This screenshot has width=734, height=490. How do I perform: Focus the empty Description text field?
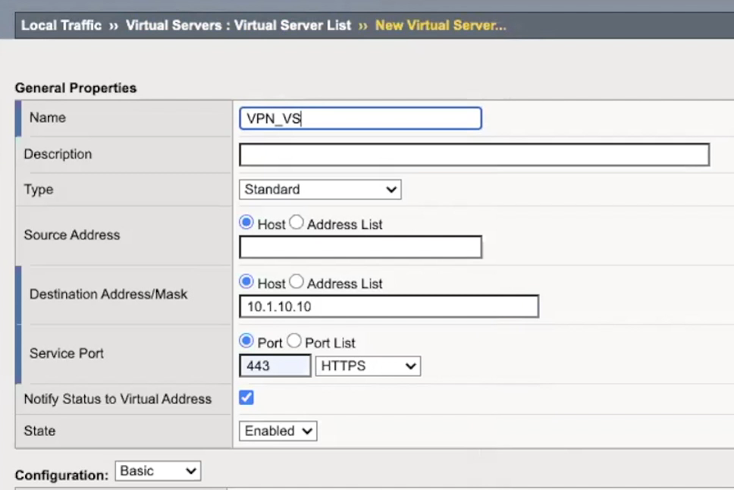[474, 155]
